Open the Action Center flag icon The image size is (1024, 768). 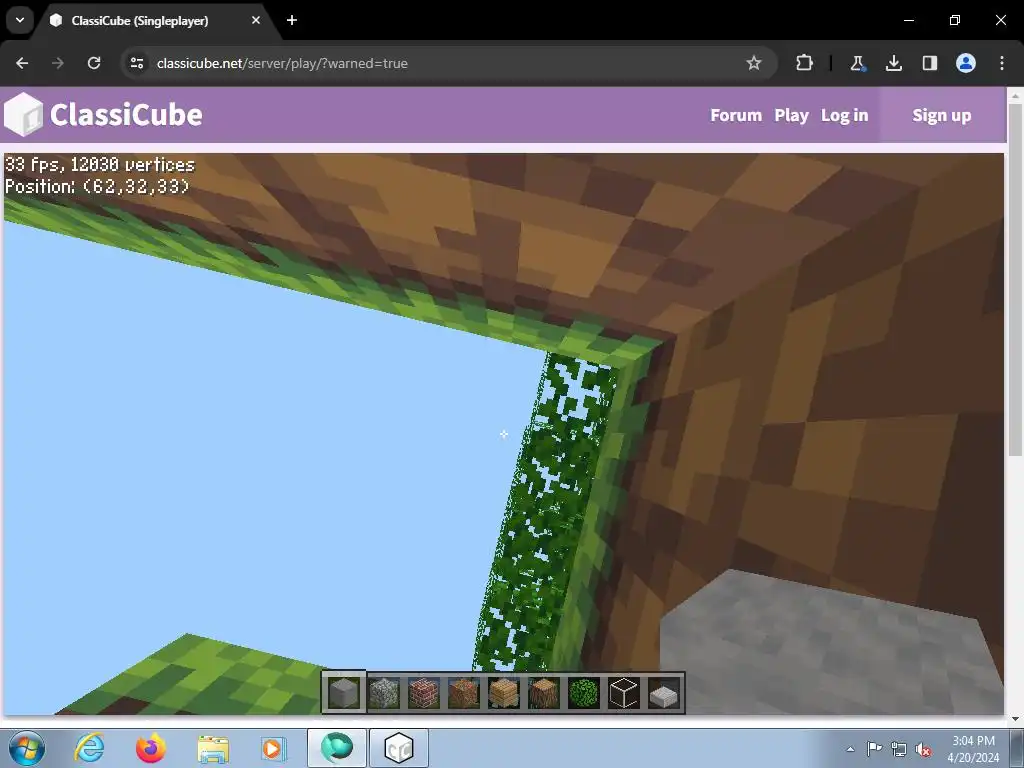(x=874, y=749)
